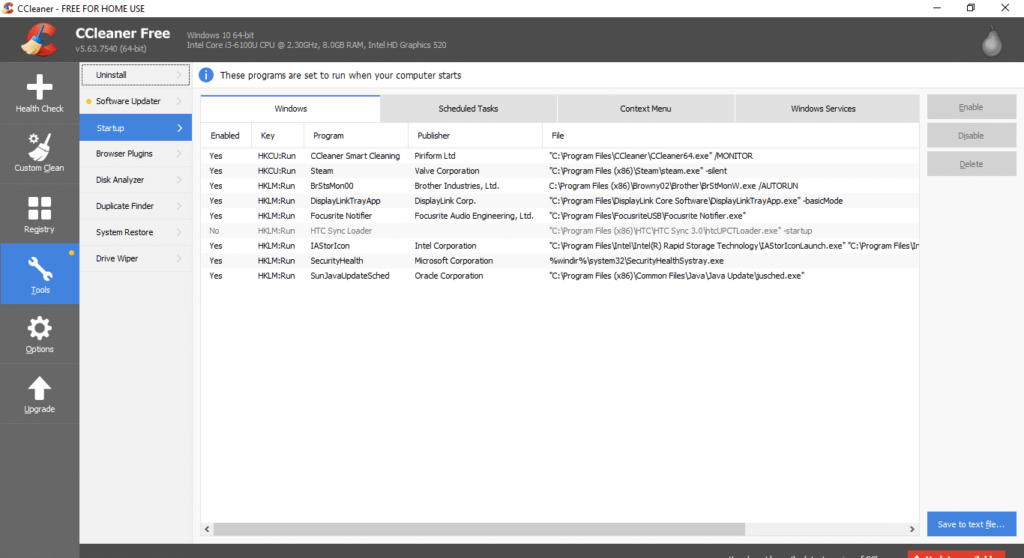
Task: Open System Restore tool
Action: pos(136,232)
